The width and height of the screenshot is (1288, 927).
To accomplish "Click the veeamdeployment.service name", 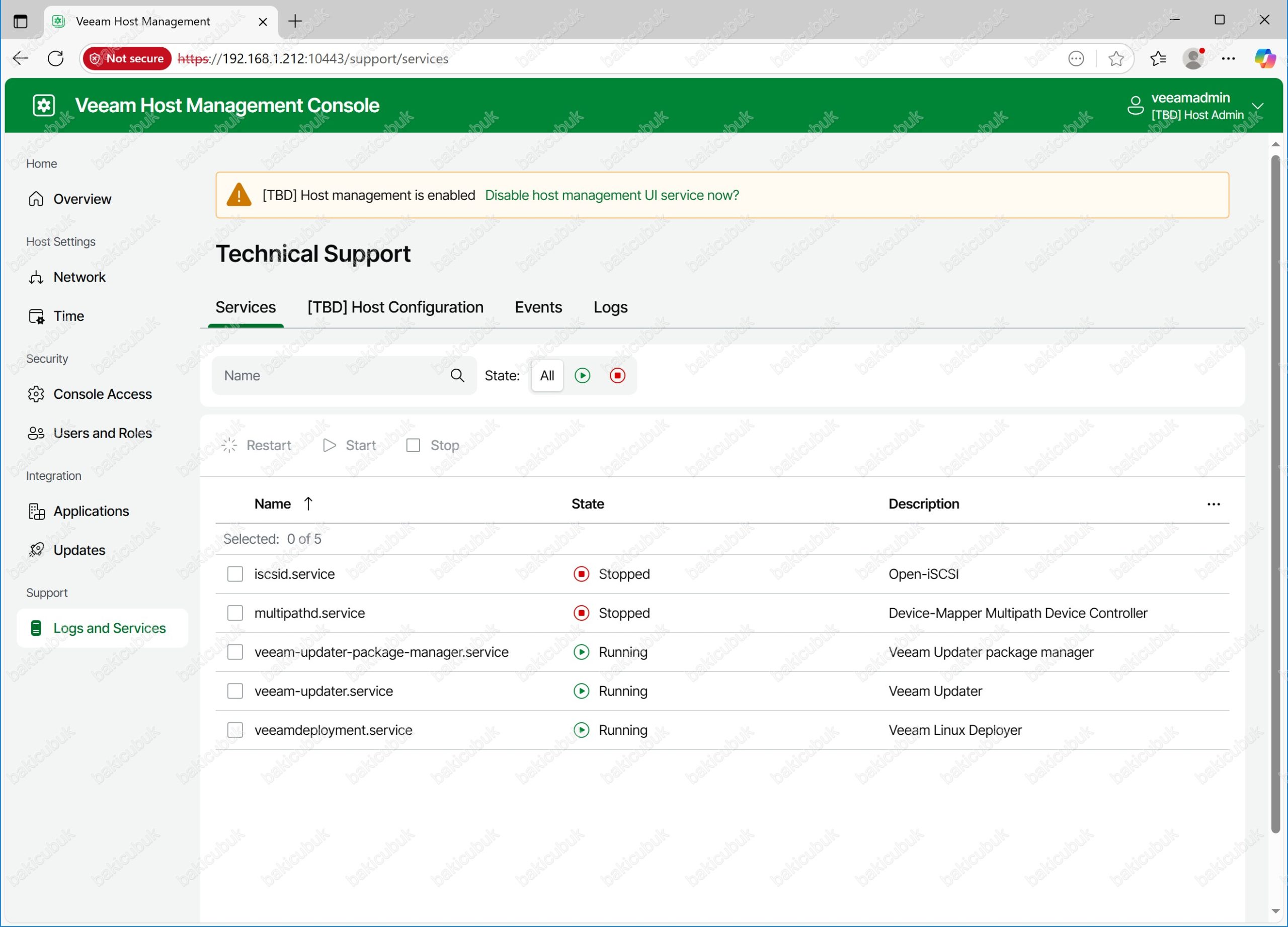I will [334, 730].
